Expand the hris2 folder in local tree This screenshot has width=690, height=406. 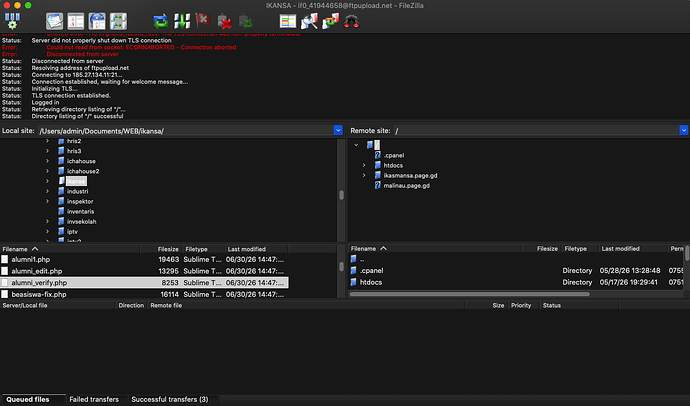48,141
